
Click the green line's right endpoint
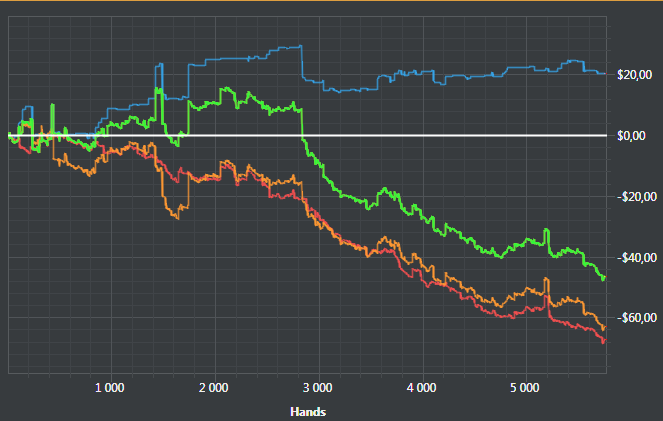coord(604,278)
